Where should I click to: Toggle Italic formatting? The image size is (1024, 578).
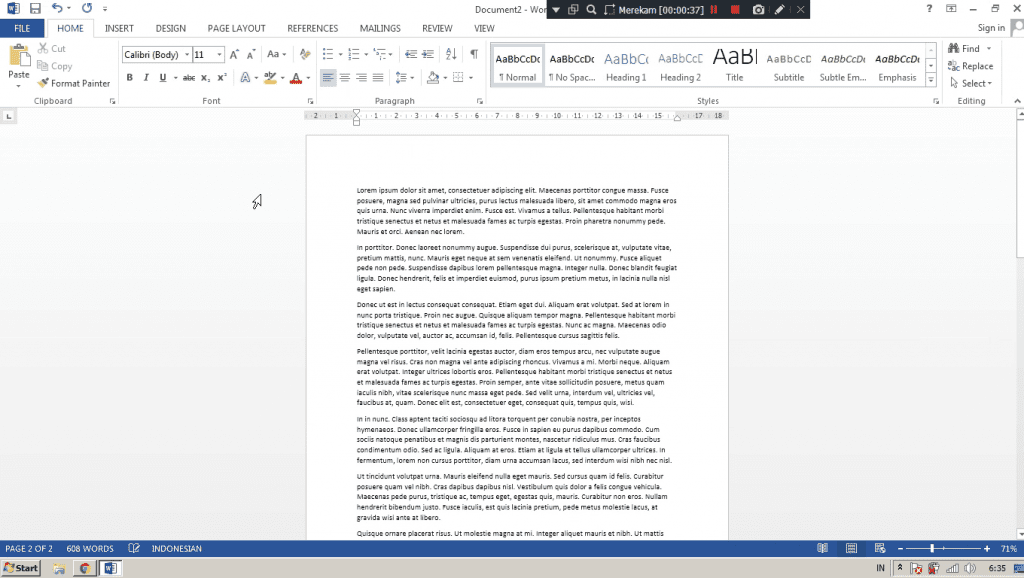point(146,77)
